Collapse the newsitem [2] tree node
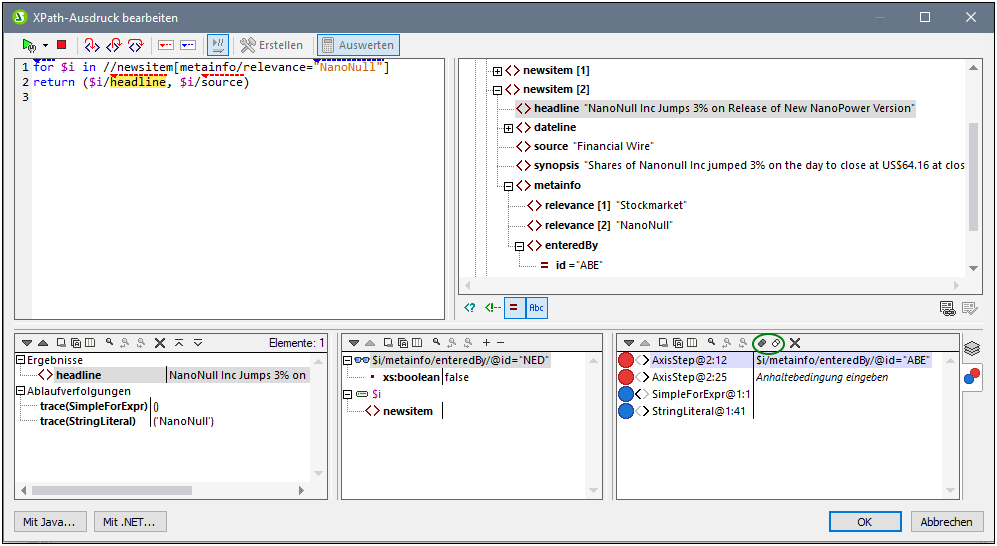 coord(498,90)
